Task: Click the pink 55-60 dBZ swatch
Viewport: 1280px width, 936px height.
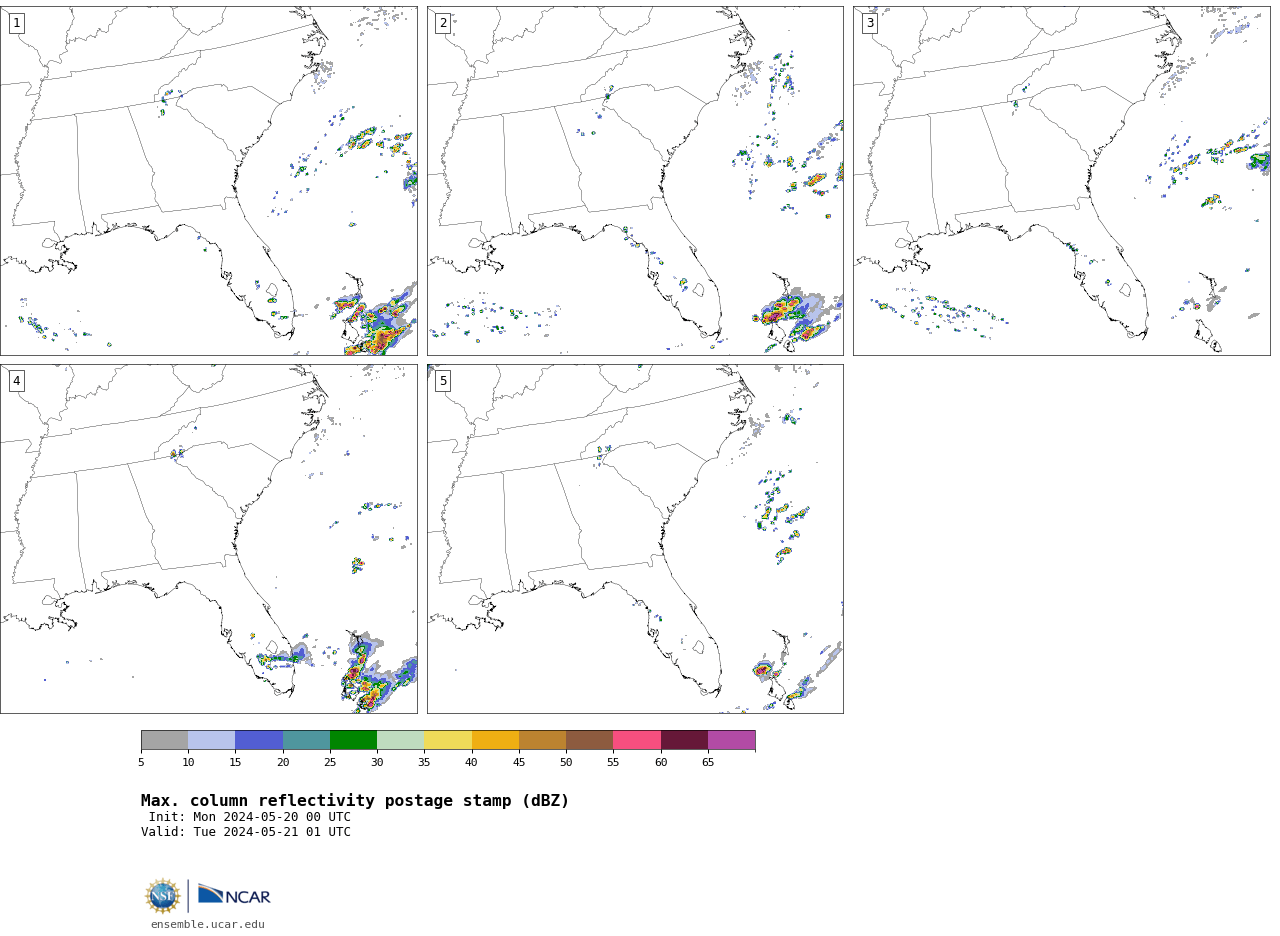Action: [637, 740]
